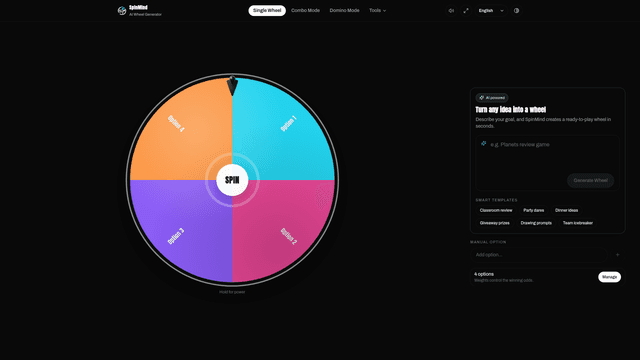This screenshot has width=640, height=360.
Task: Choose the Drawing prompts template
Action: pos(536,223)
